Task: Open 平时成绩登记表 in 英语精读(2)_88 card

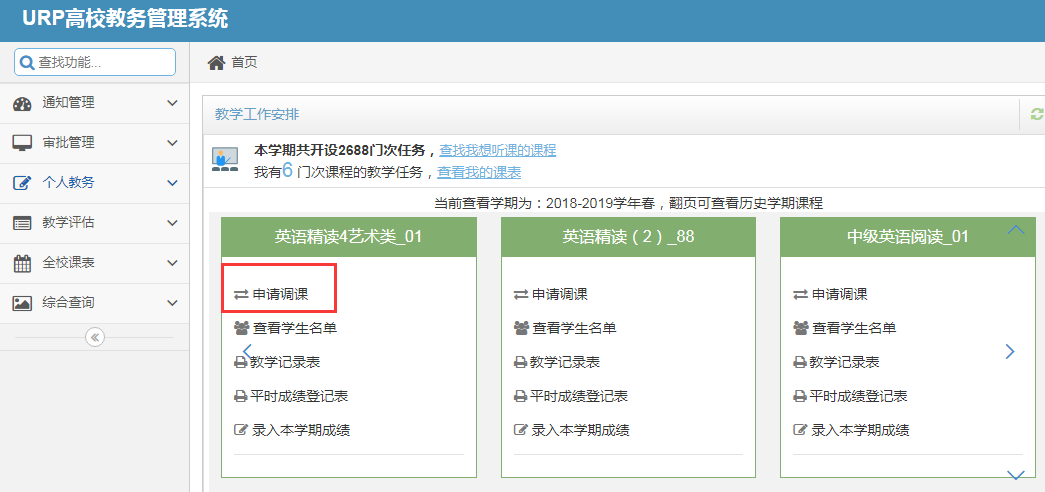Action: (578, 397)
